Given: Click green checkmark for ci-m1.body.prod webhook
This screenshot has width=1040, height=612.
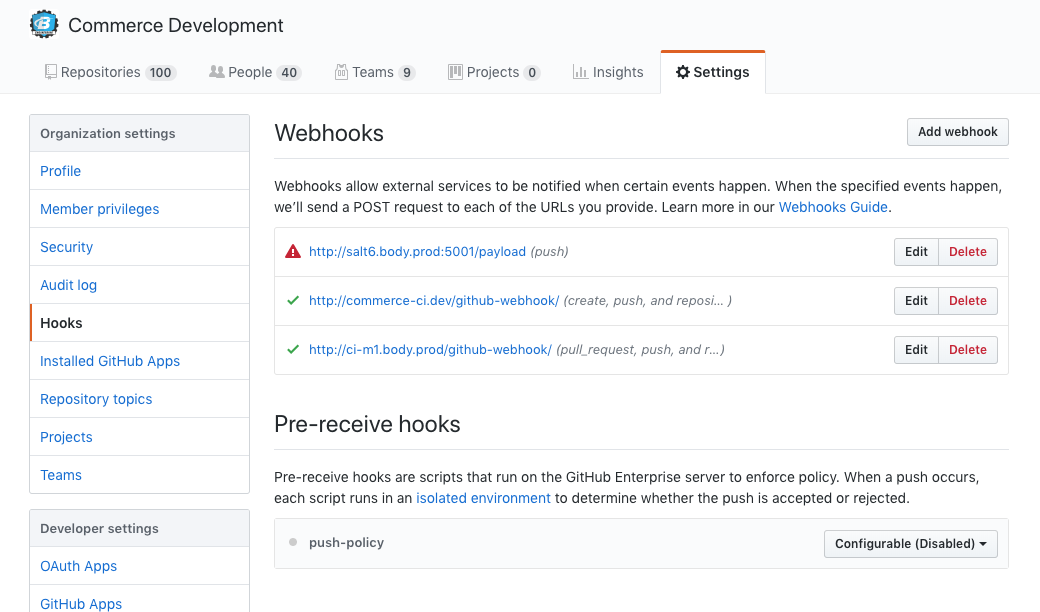Looking at the screenshot, I should click(292, 349).
